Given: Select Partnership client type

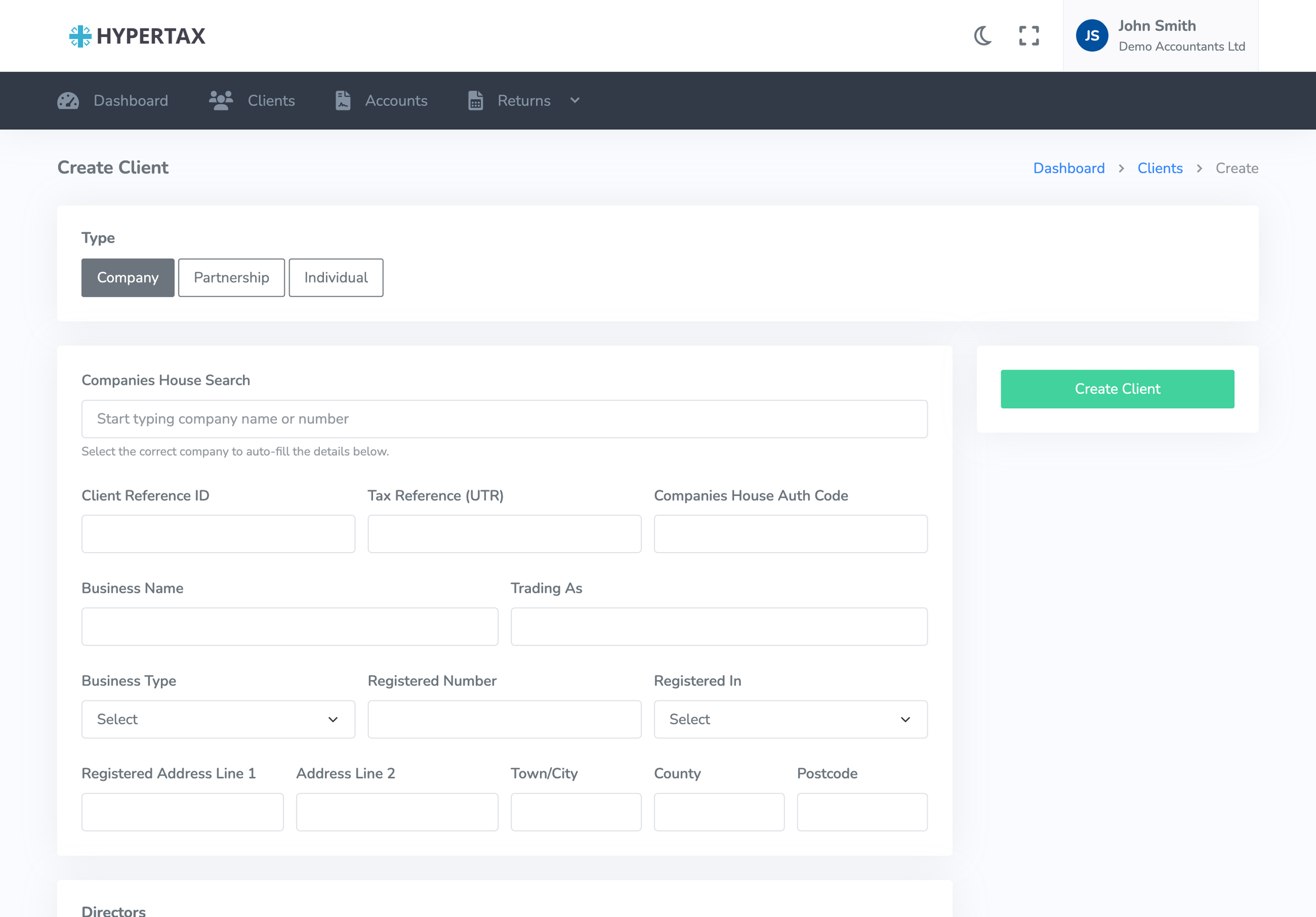Looking at the screenshot, I should point(232,277).
